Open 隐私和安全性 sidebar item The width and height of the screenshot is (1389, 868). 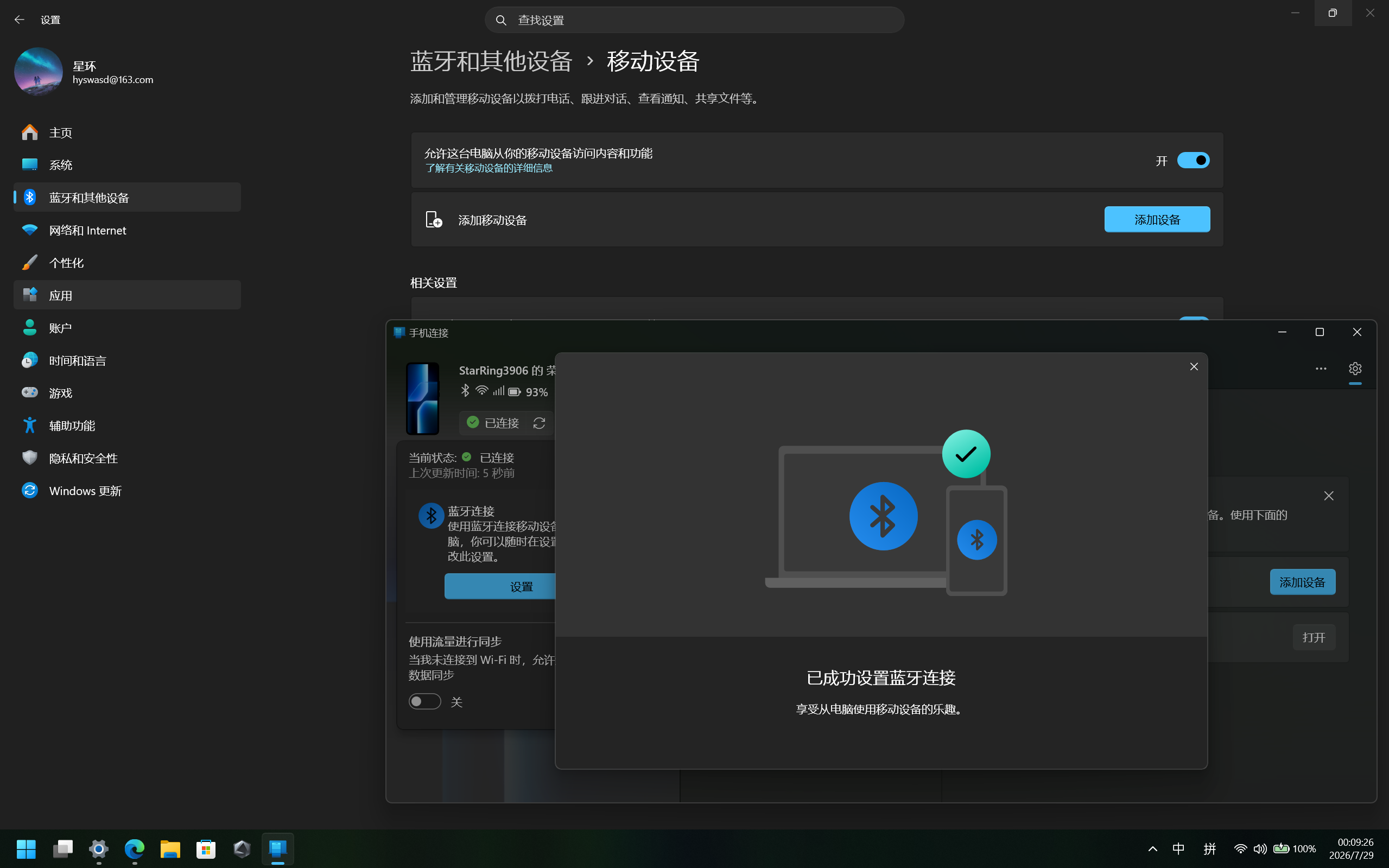(x=127, y=458)
